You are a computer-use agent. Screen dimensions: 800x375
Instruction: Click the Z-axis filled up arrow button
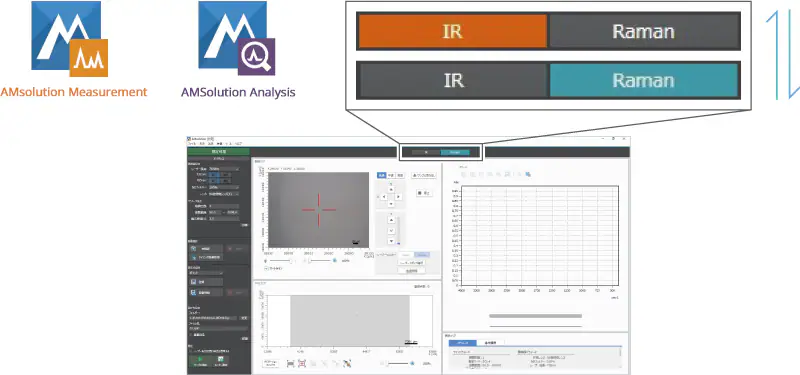click(391, 220)
